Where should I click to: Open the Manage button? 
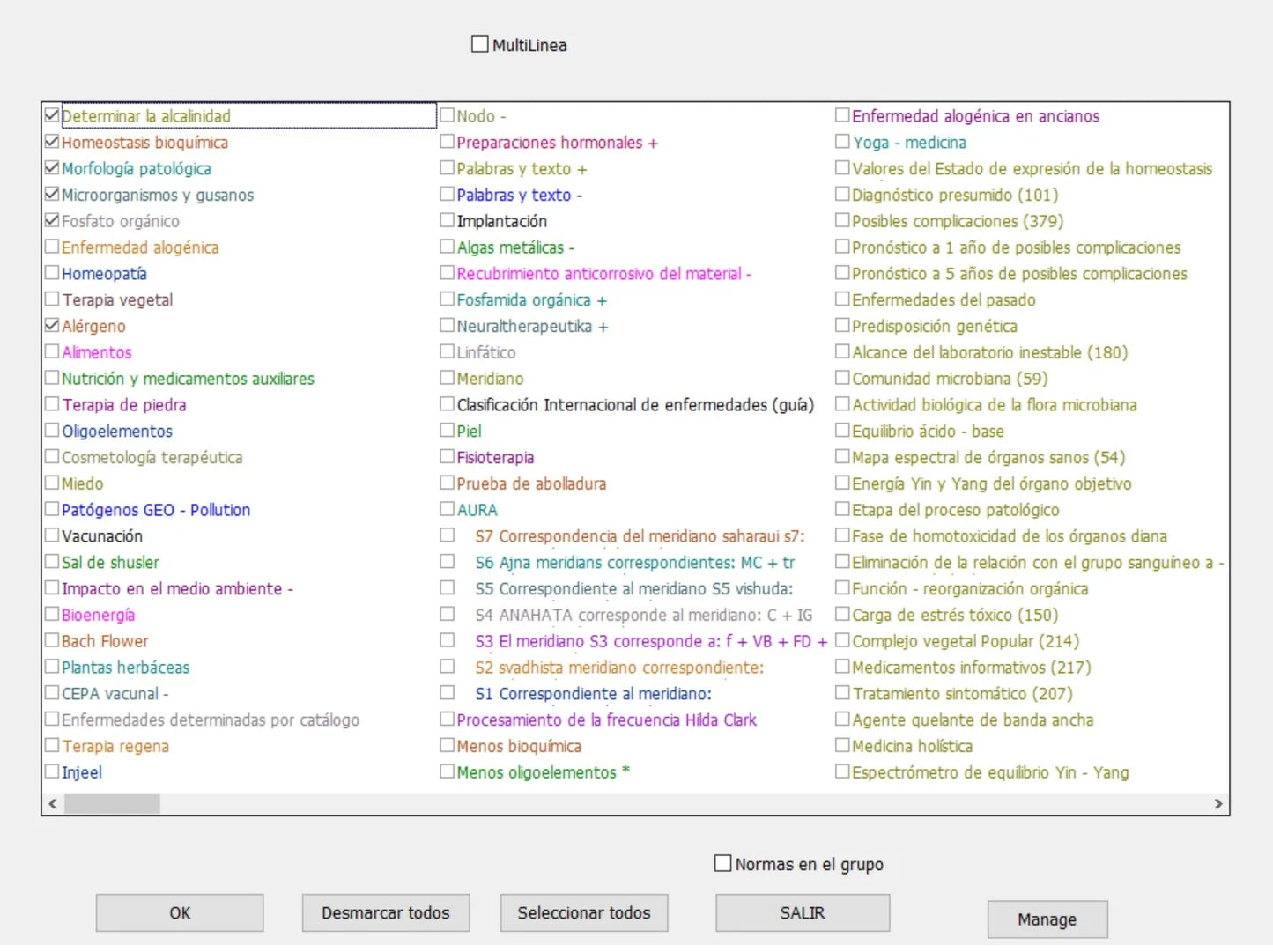coord(1047,919)
